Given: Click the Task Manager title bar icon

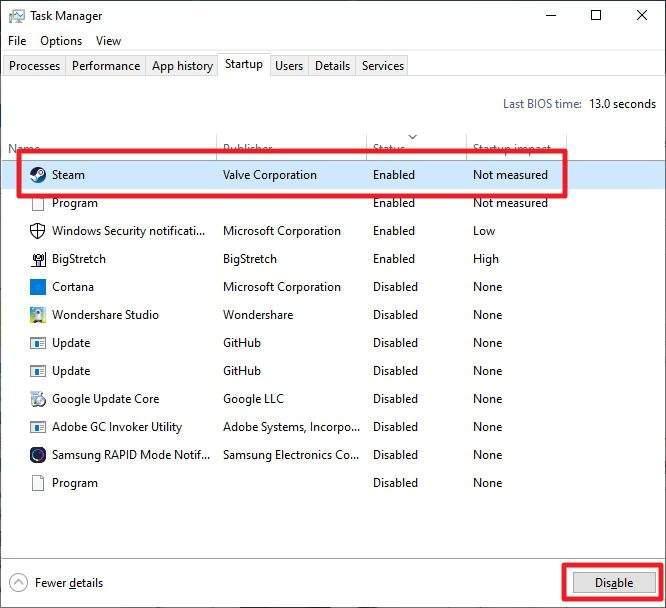Looking at the screenshot, I should (17, 16).
